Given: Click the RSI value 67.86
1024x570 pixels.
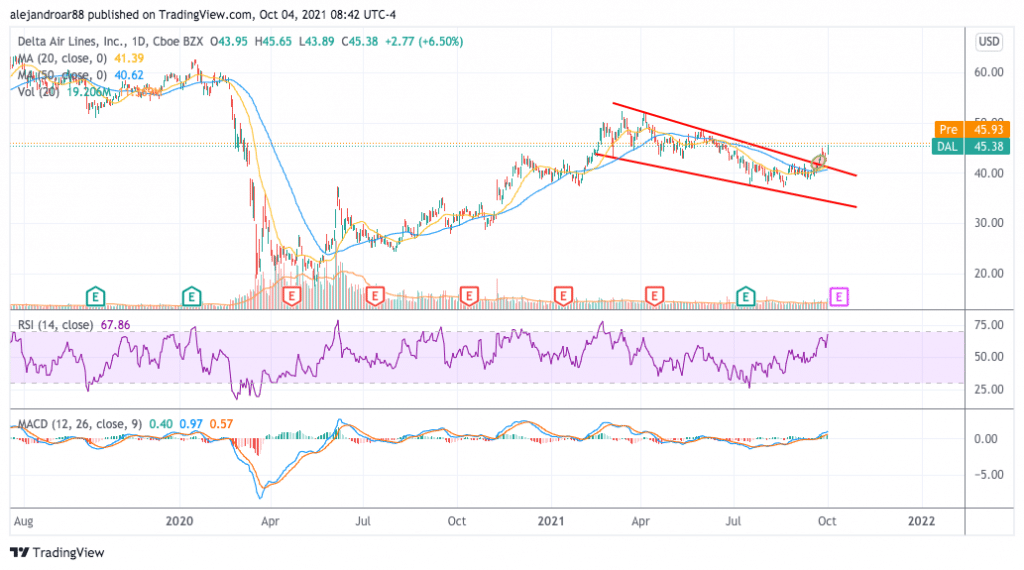Looking at the screenshot, I should [116, 325].
